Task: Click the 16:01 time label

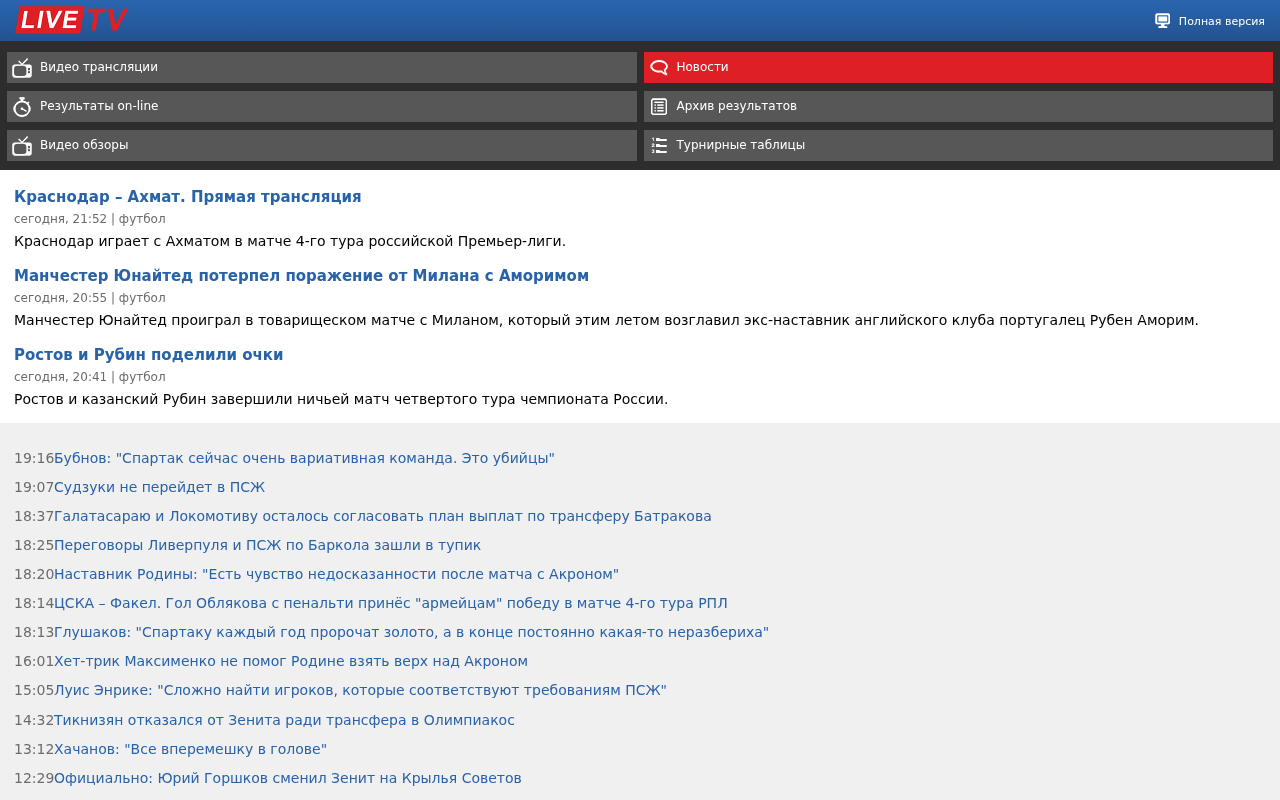Action: point(34,661)
